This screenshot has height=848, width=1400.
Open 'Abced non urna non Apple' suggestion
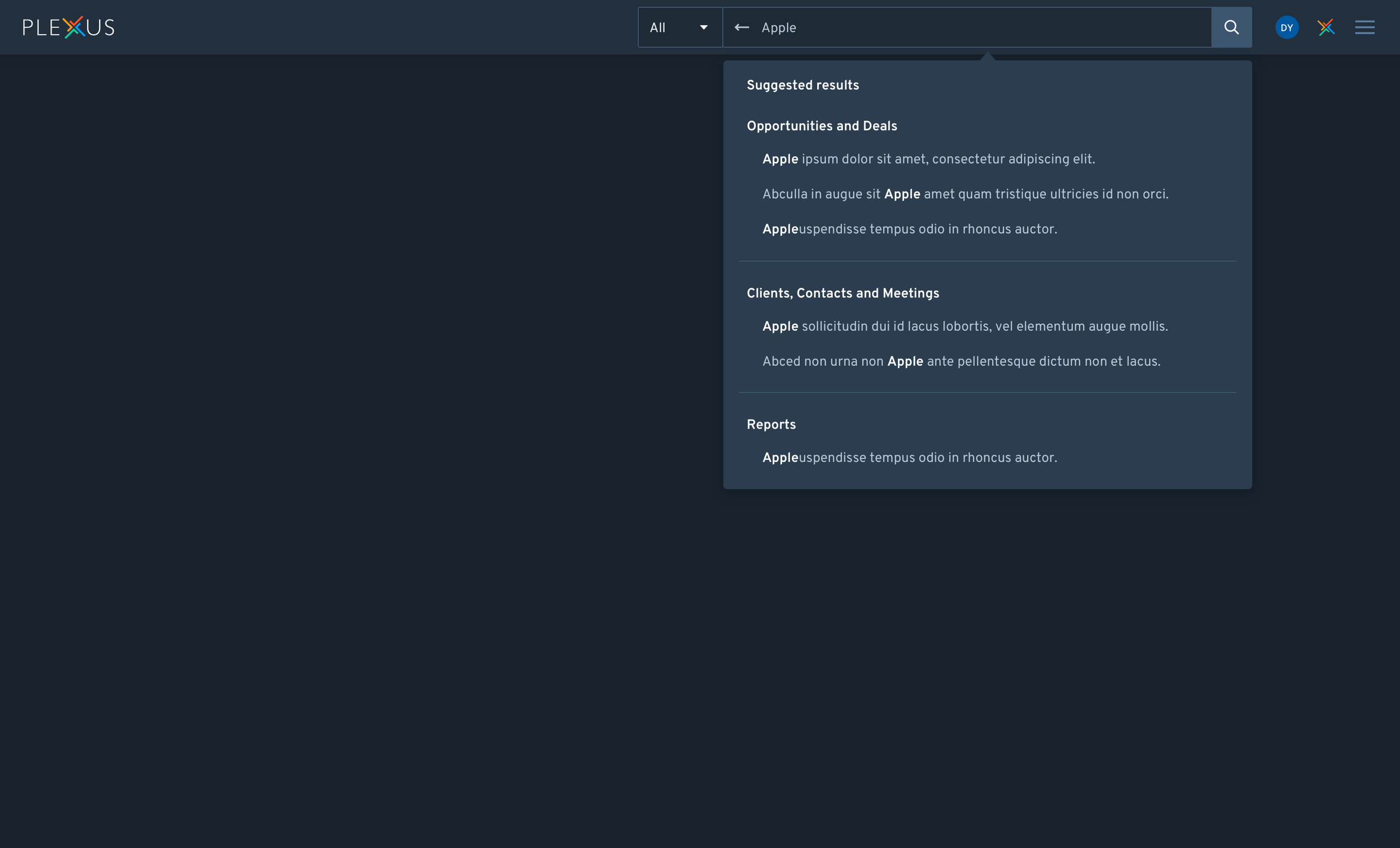pyautogui.click(x=961, y=361)
